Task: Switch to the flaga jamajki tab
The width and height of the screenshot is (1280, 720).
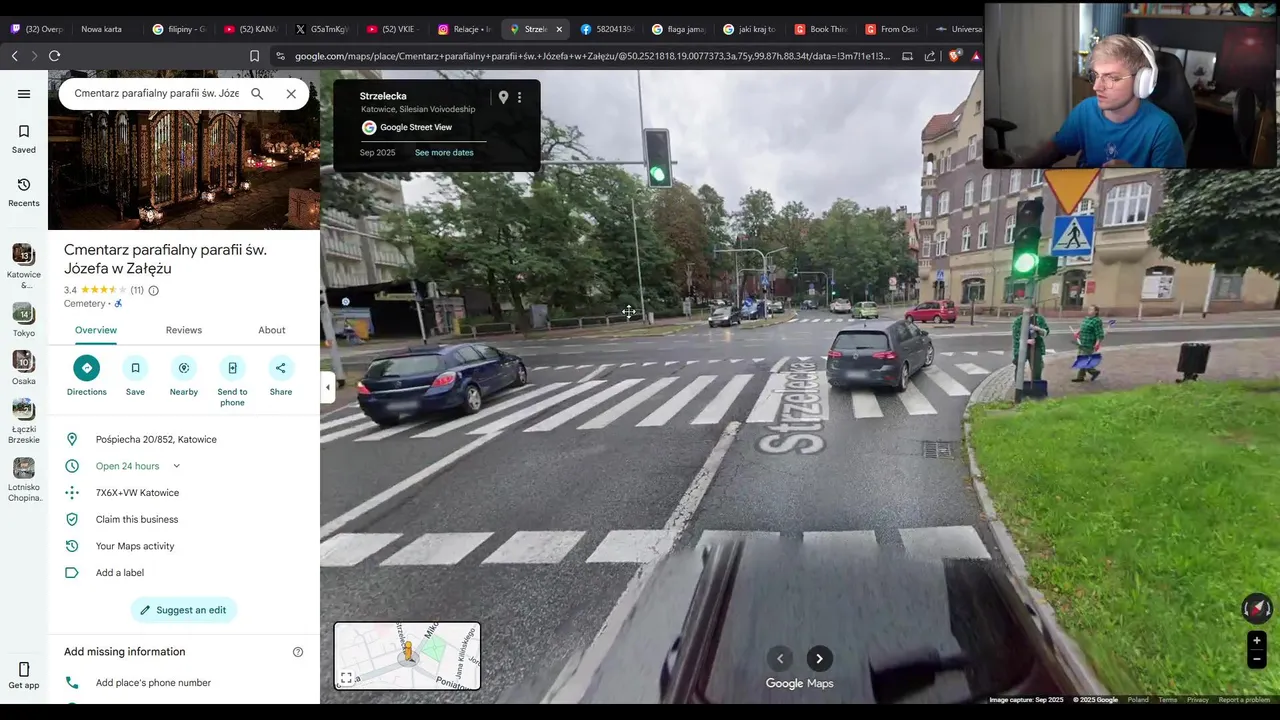Action: click(678, 29)
